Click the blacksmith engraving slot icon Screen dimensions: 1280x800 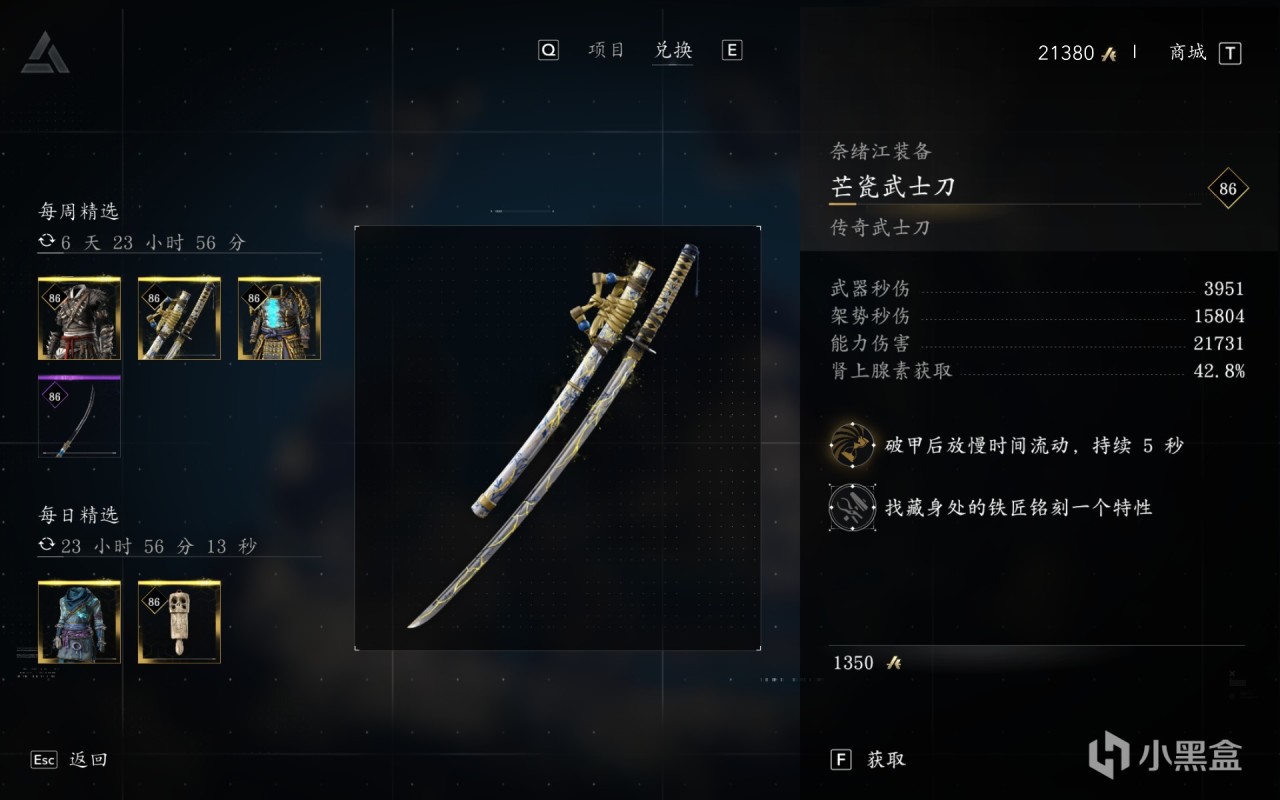point(852,507)
